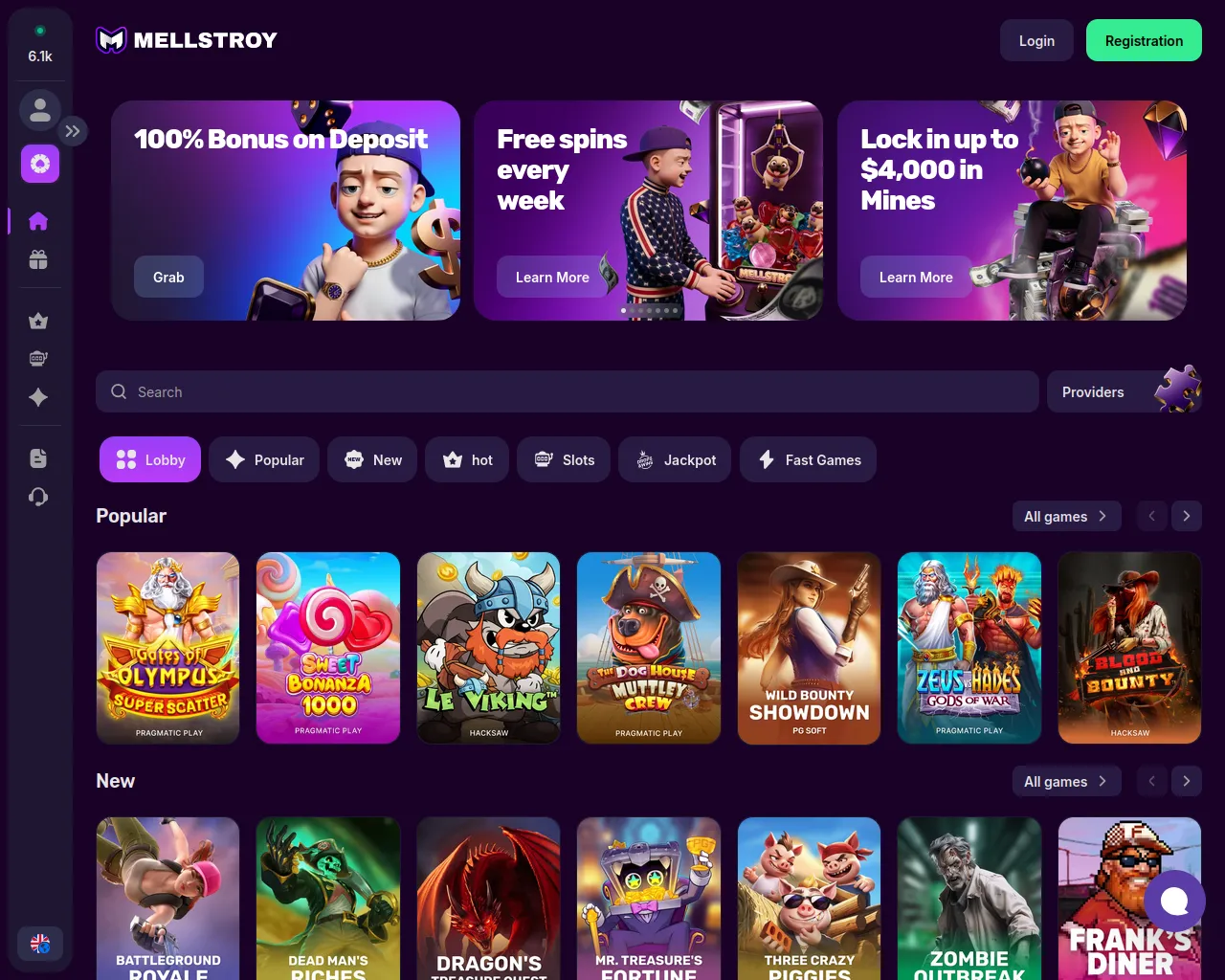Viewport: 1225px width, 980px height.
Task: Click the sidebar document icon
Action: click(38, 458)
